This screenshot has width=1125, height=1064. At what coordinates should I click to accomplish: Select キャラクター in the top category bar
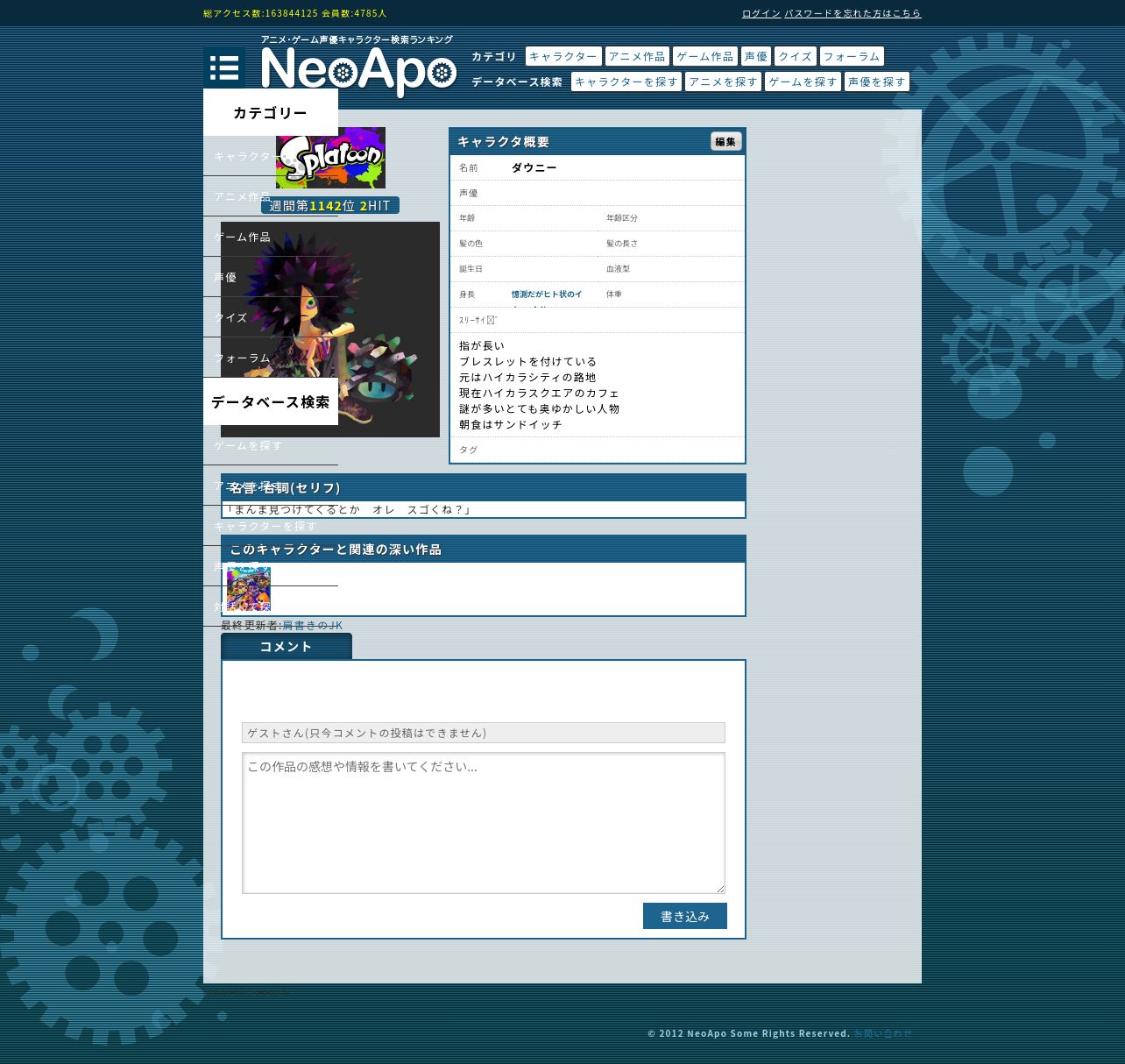563,56
